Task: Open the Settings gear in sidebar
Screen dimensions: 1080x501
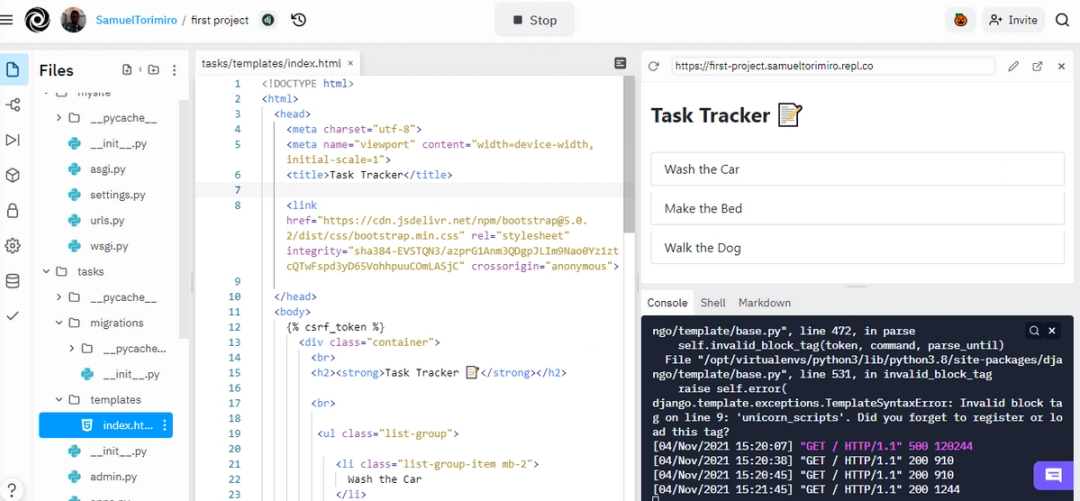Action: pyautogui.click(x=12, y=245)
